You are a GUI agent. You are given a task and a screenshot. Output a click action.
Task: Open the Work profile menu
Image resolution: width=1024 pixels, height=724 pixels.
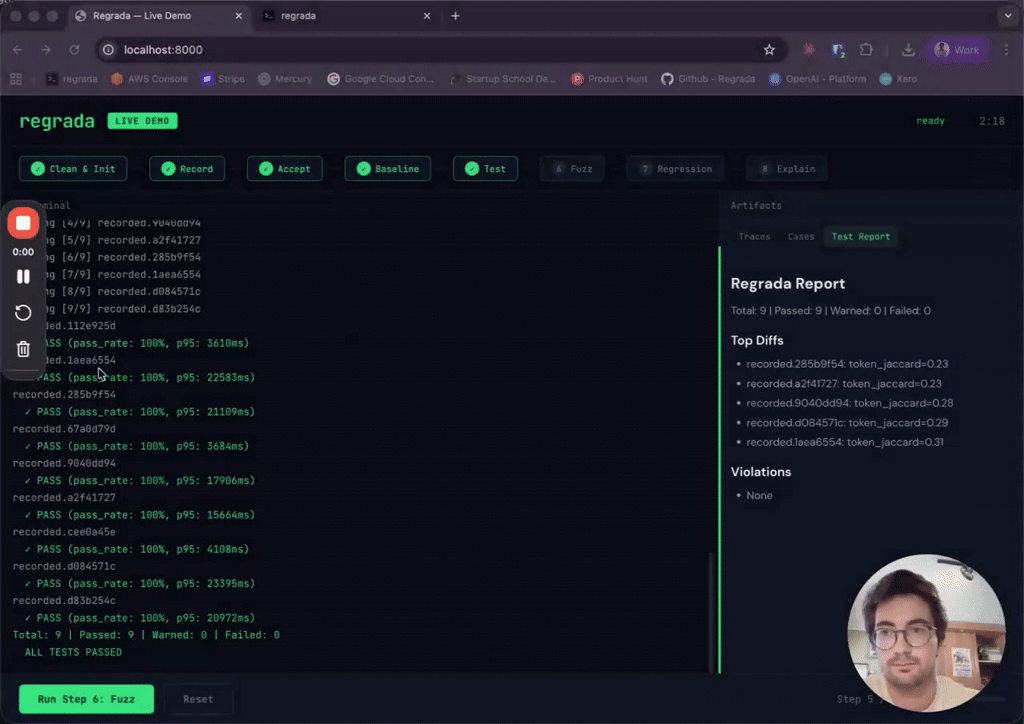click(x=957, y=50)
